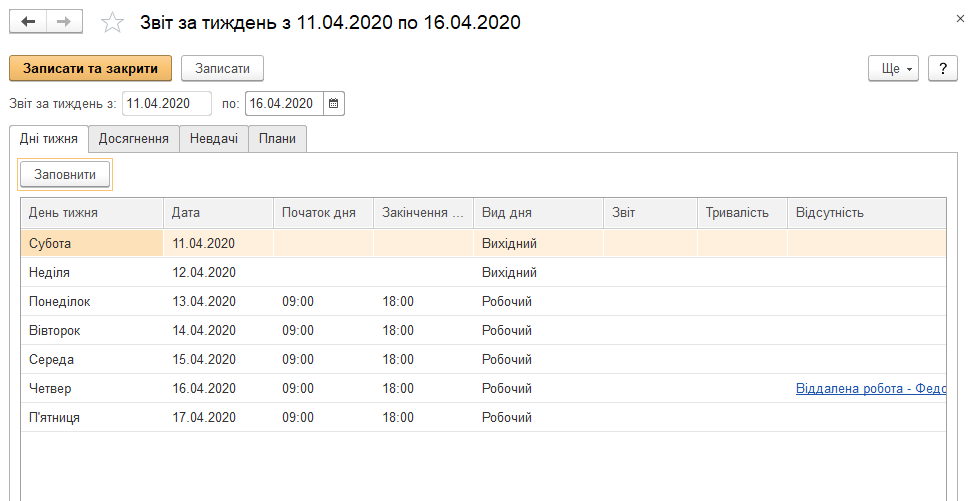This screenshot has height=501, width=971.
Task: Switch to the Невдачі tab
Action: pyautogui.click(x=214, y=139)
